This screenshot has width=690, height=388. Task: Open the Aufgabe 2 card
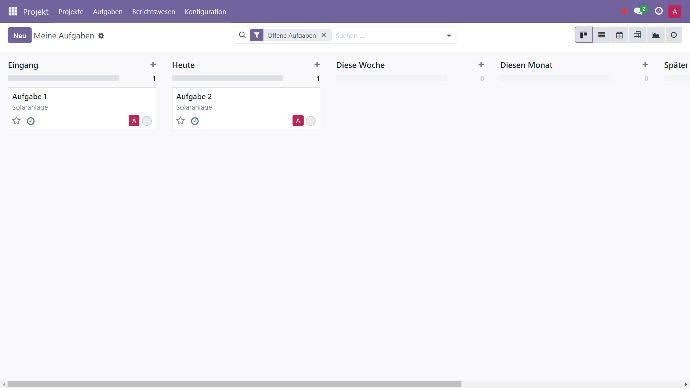click(x=246, y=108)
